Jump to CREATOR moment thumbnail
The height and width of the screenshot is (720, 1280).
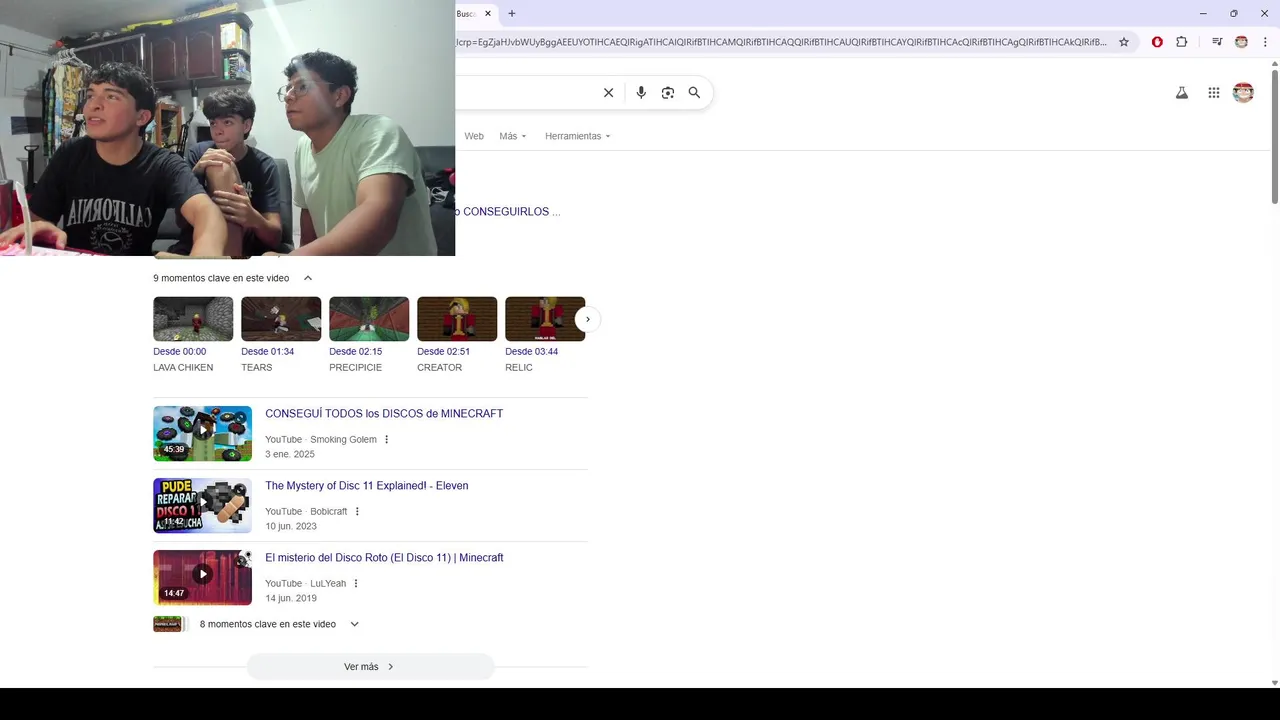tap(457, 319)
